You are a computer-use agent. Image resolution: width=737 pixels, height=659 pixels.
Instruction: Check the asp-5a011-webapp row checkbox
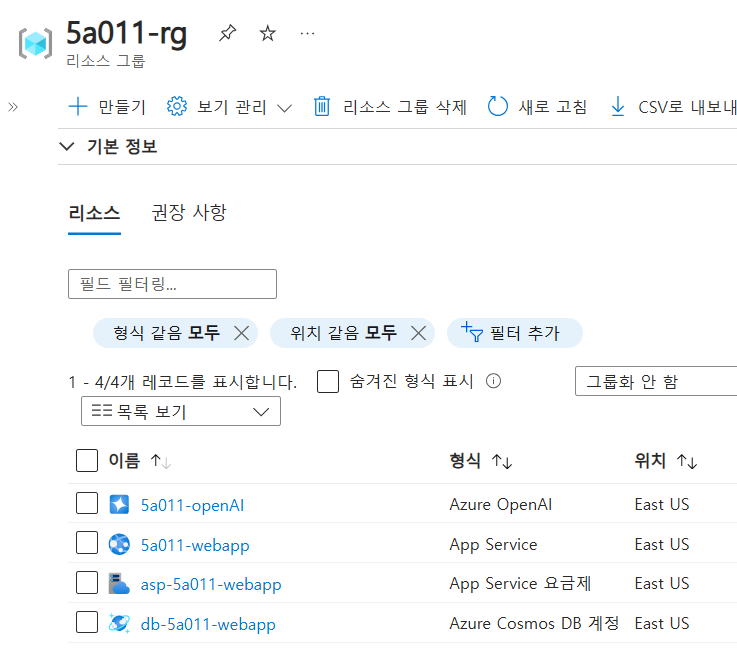coord(87,583)
